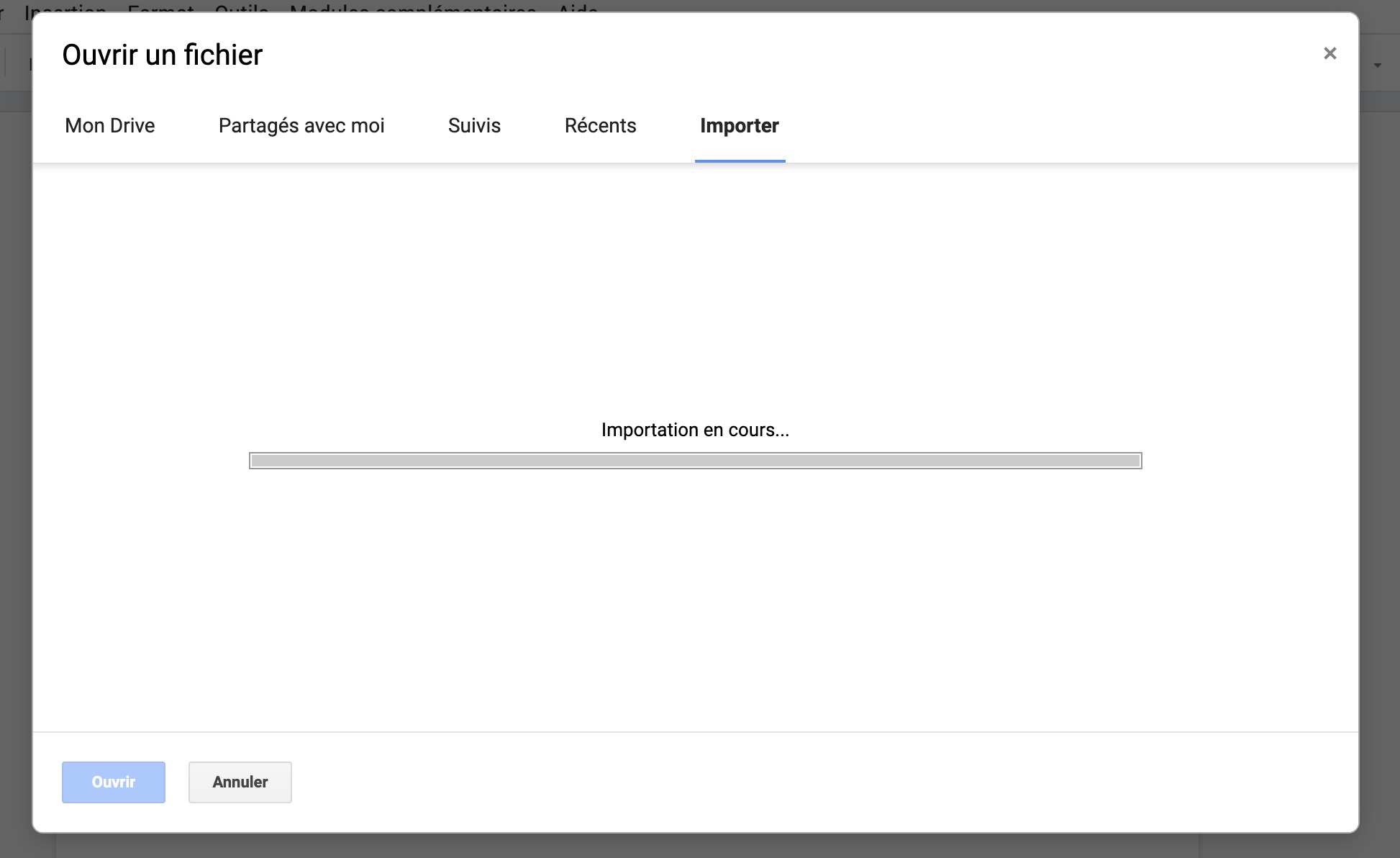This screenshot has width=1400, height=858.
Task: Open the dimmed Outils menu
Action: pyautogui.click(x=242, y=6)
